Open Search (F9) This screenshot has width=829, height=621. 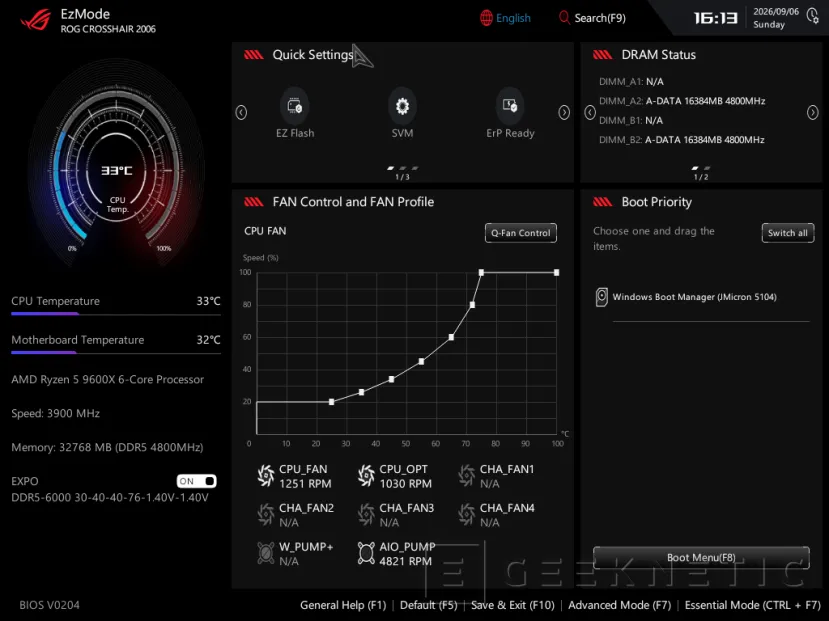click(x=600, y=18)
